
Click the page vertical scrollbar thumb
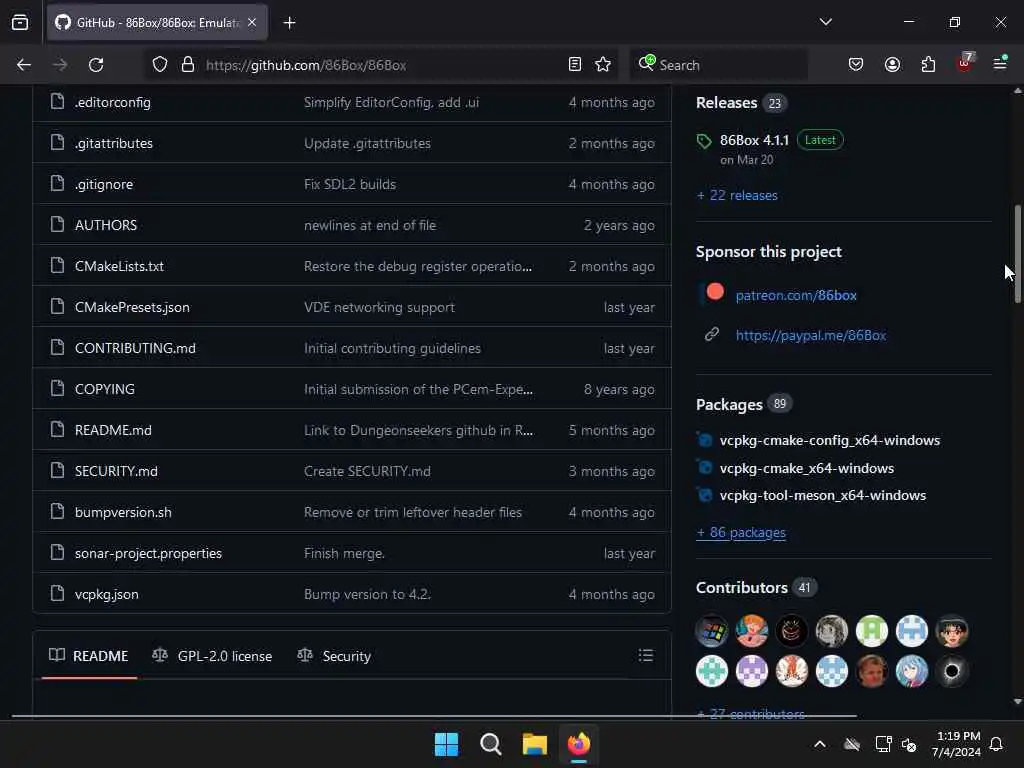pos(1017,253)
